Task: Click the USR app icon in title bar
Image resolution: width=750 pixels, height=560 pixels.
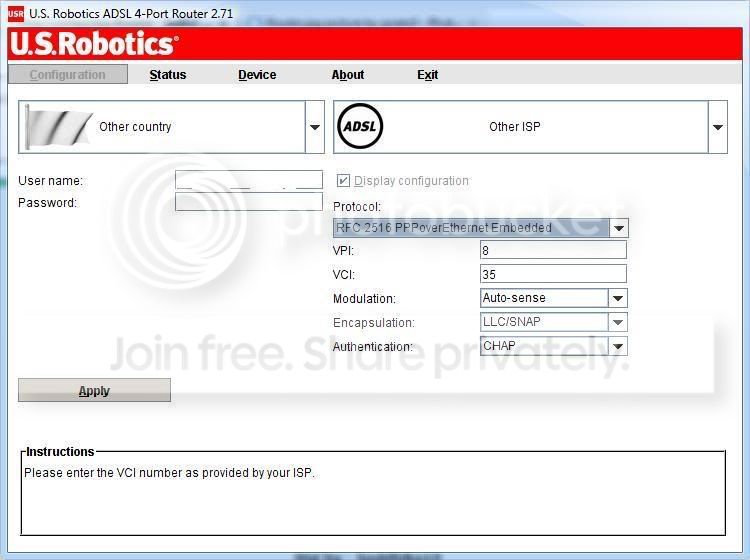Action: tap(15, 14)
